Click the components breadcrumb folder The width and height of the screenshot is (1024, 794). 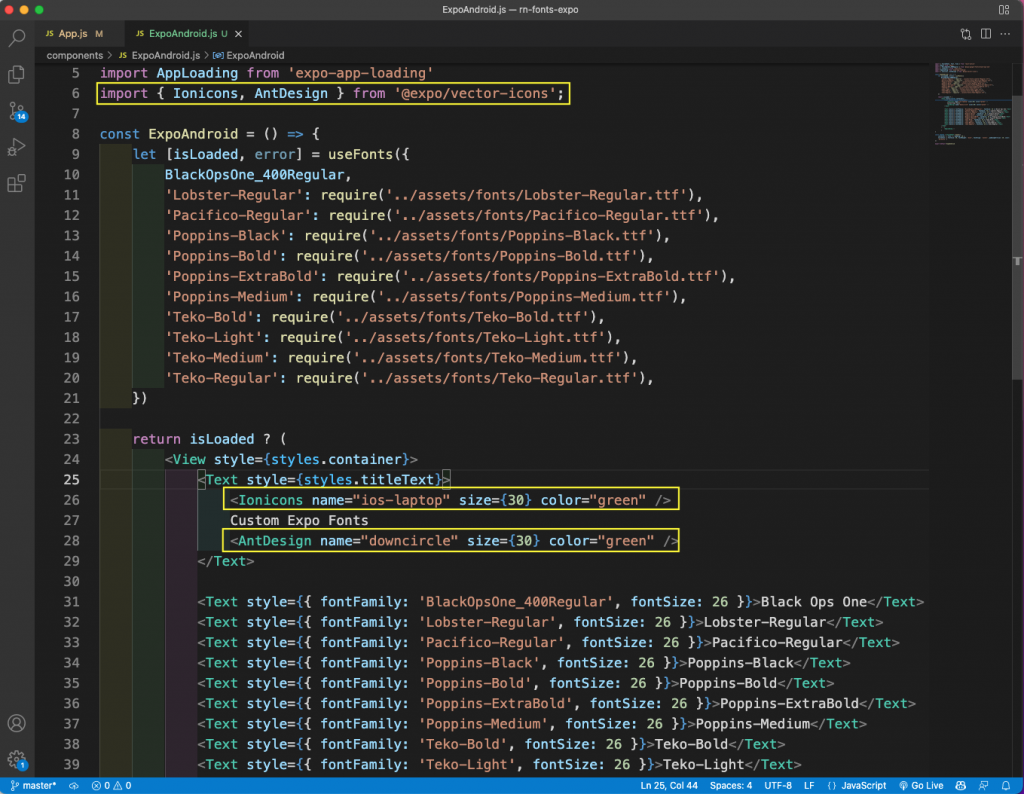pos(74,55)
